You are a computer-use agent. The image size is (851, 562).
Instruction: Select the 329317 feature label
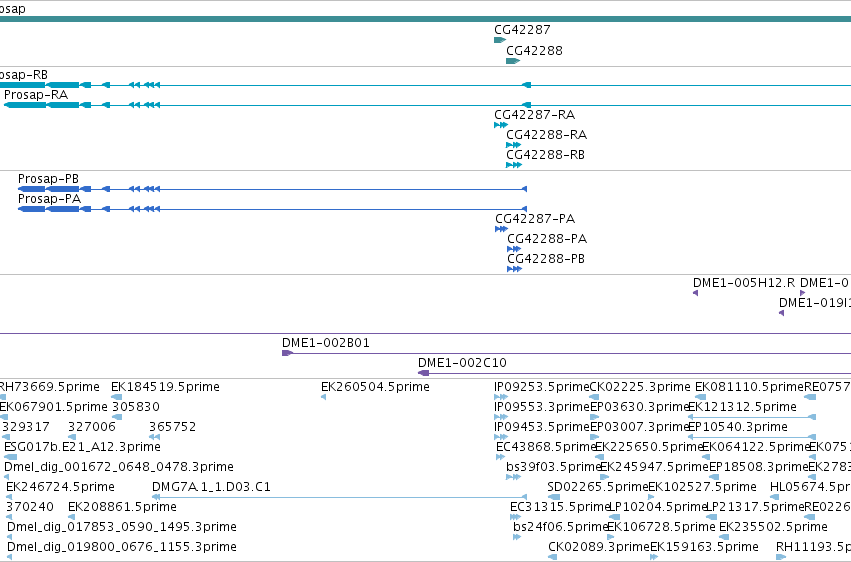tap(26, 427)
